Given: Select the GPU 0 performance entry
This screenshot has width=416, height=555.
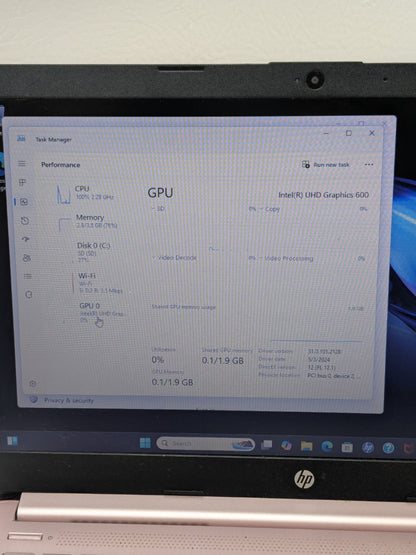Looking at the screenshot, I should tap(96, 313).
